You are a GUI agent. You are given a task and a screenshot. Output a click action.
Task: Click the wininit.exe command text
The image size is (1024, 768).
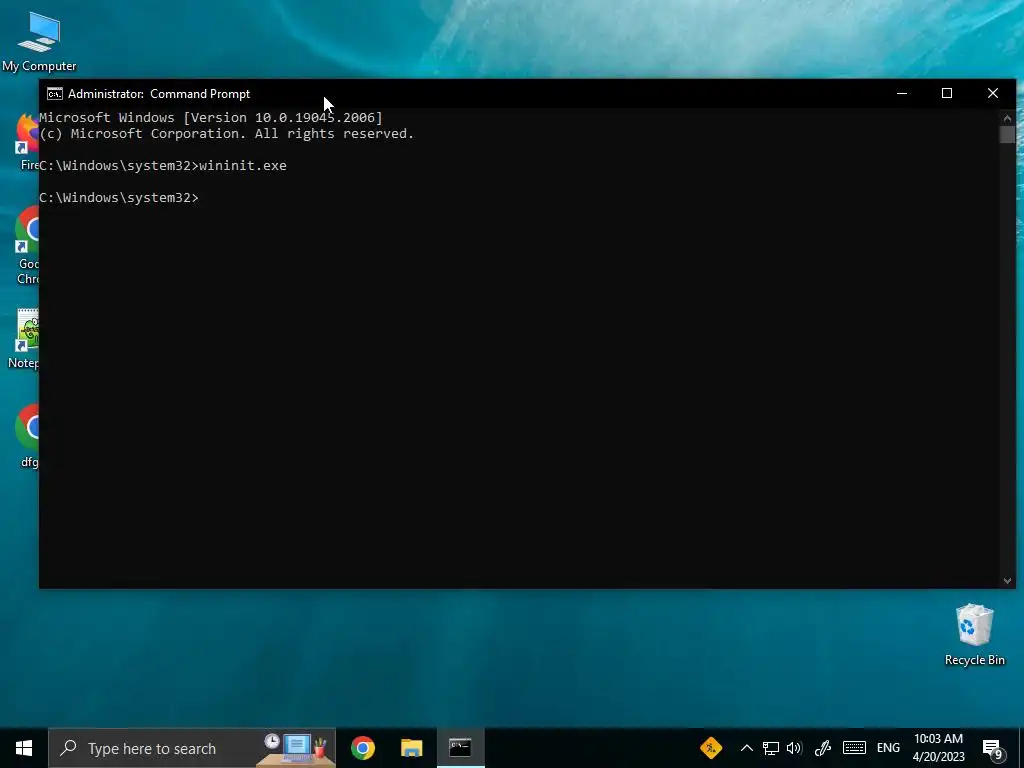(x=243, y=166)
